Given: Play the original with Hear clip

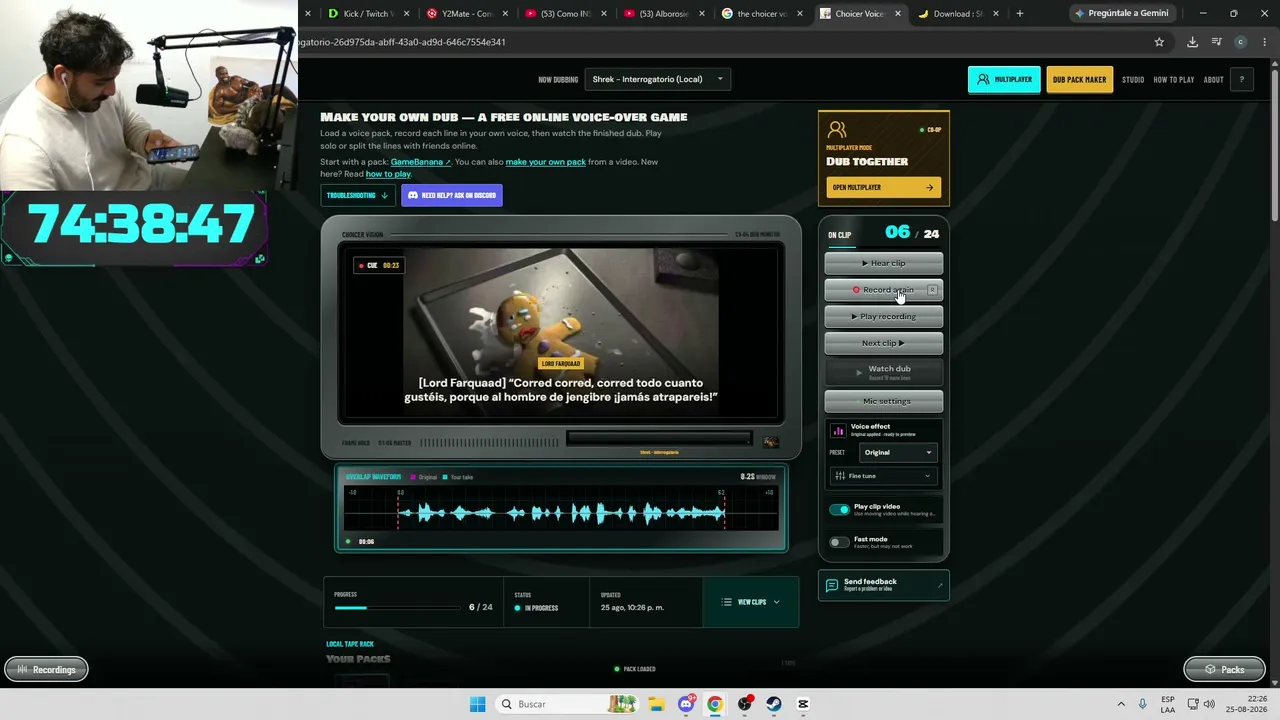Looking at the screenshot, I should (x=883, y=263).
